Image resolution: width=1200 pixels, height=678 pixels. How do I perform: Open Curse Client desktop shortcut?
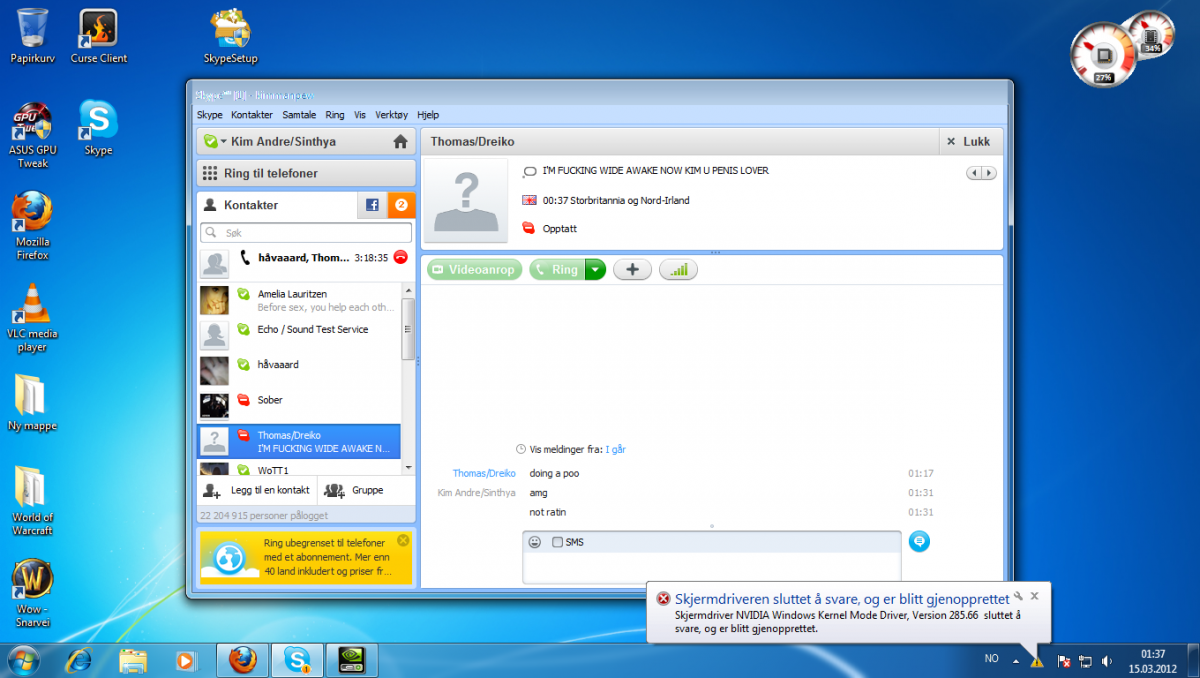coord(98,36)
